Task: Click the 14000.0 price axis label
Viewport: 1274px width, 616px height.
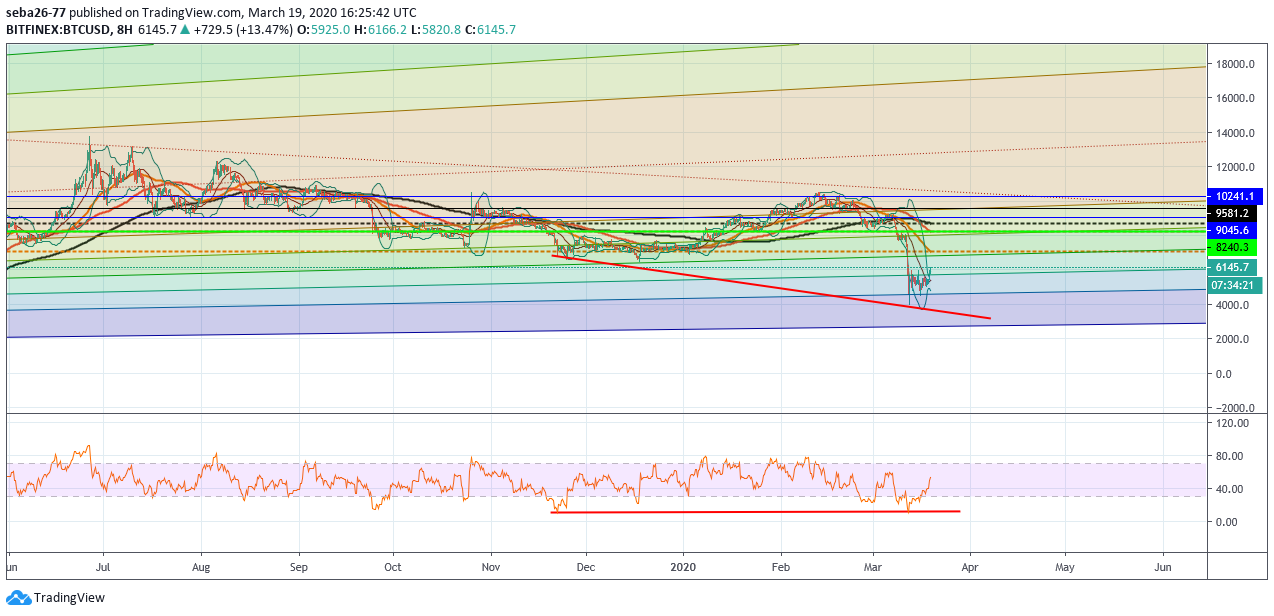Action: tap(1235, 133)
